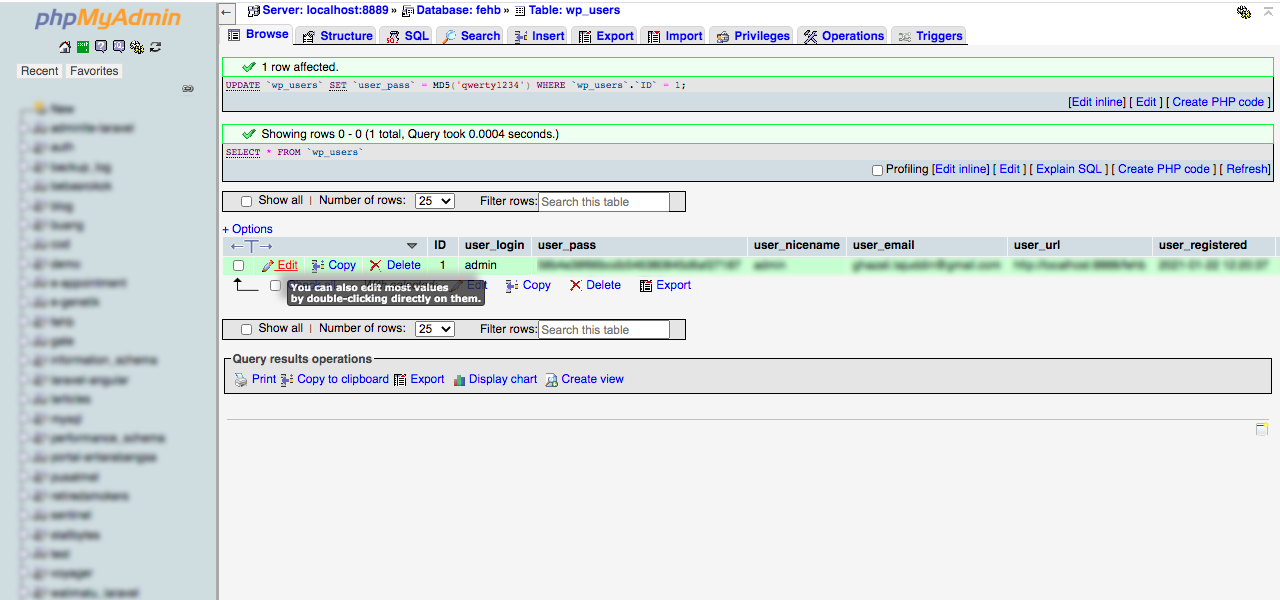
Task: Tick the checkbox for the admin row
Action: 238,265
